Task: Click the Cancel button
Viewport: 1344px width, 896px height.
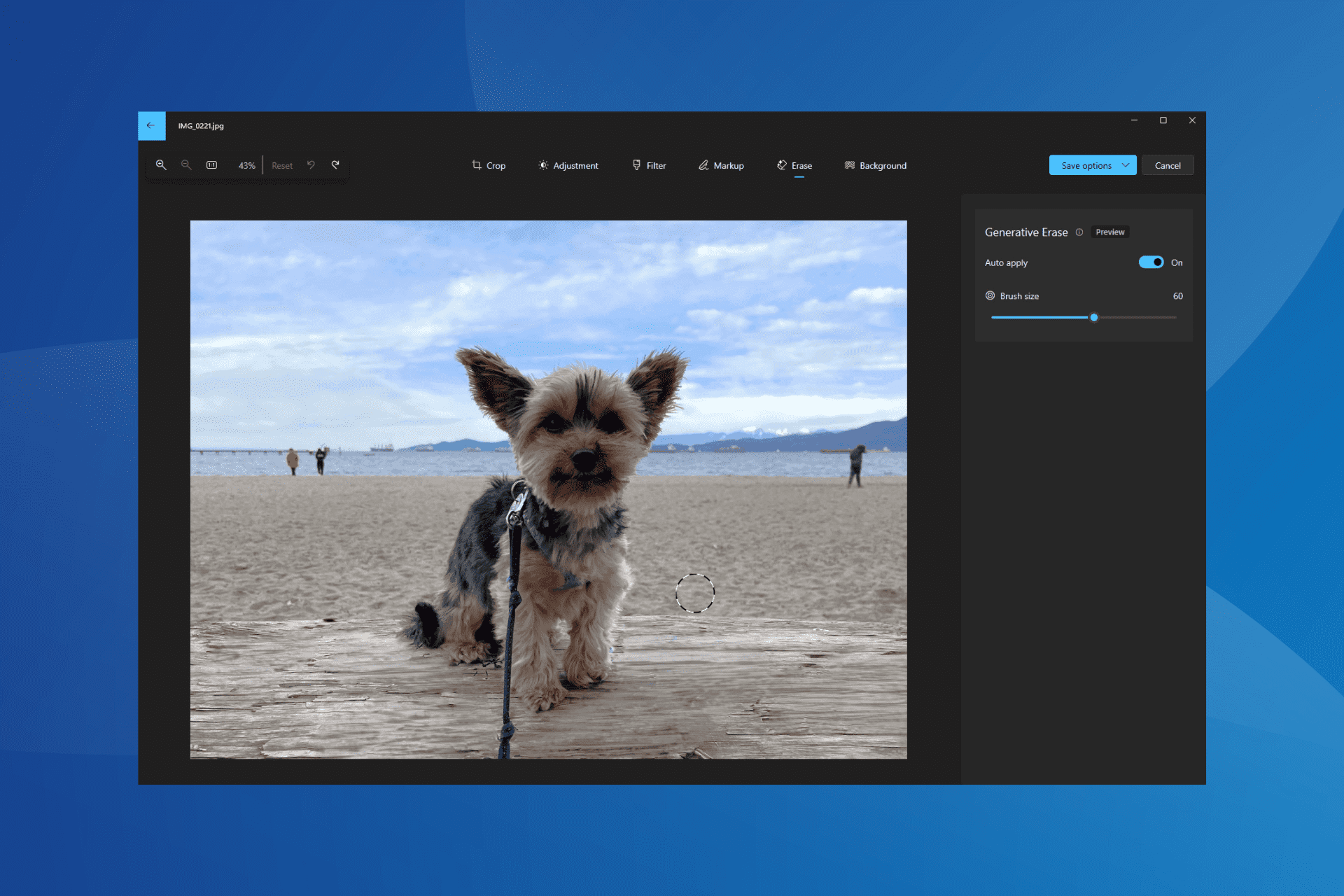Action: tap(1167, 165)
